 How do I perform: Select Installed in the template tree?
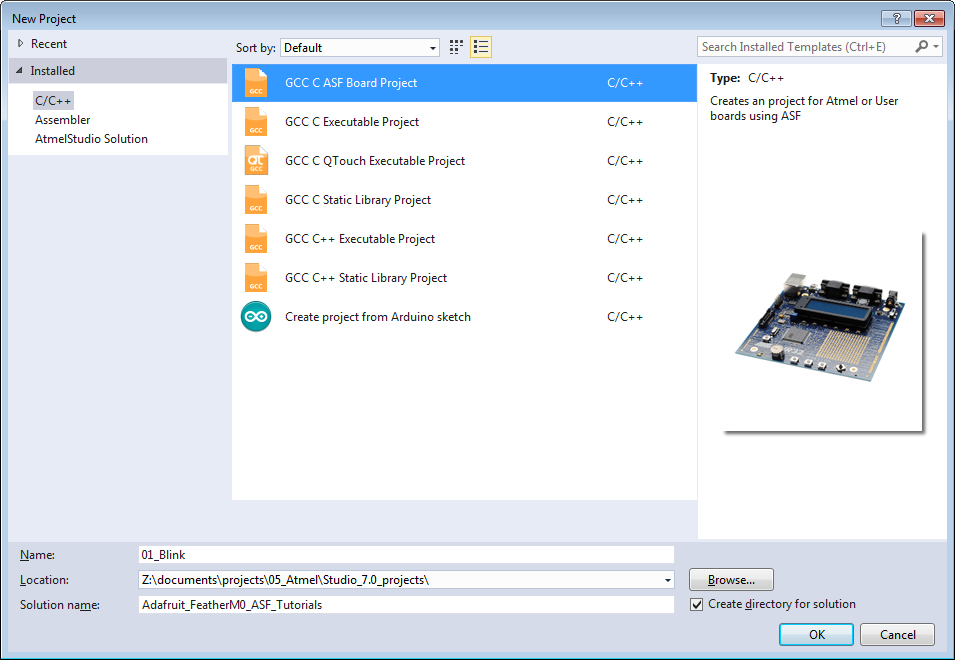tap(52, 71)
